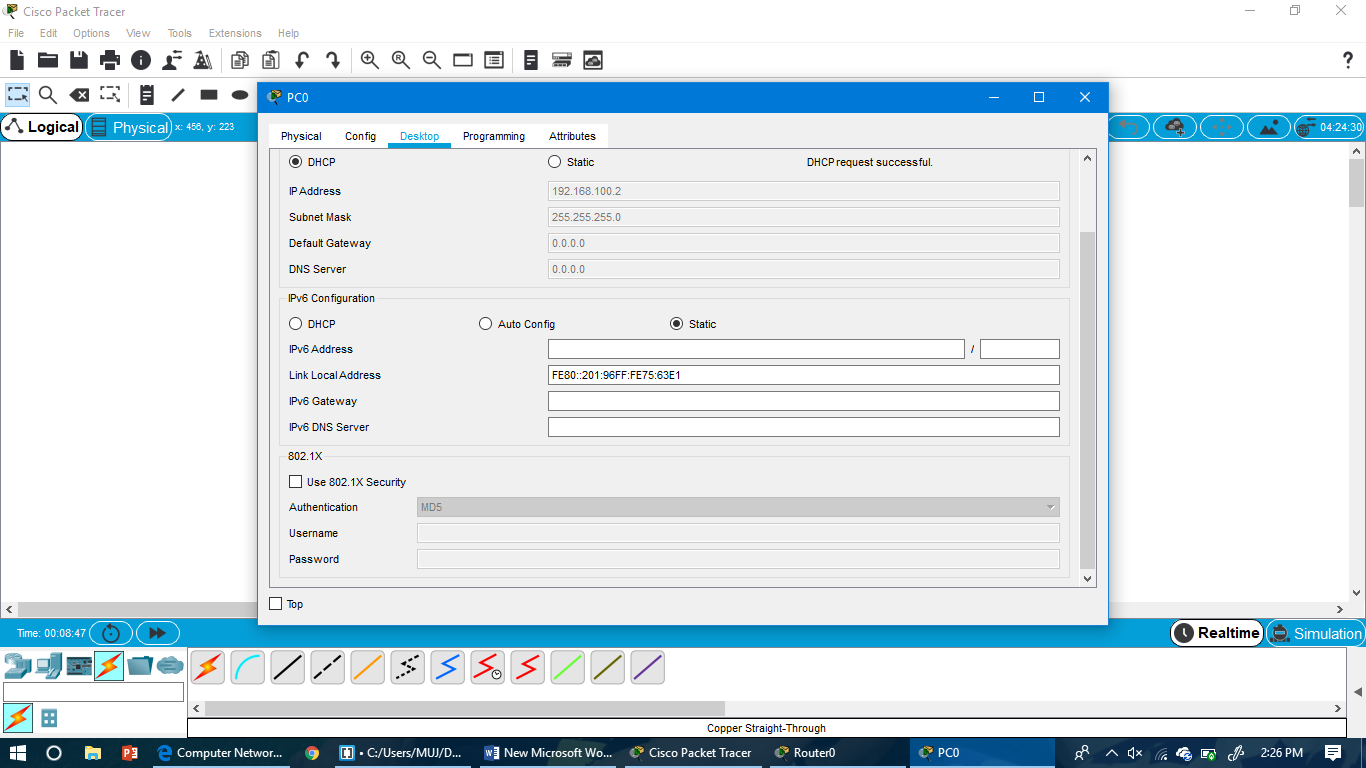The width and height of the screenshot is (1366, 768).
Task: Click the Realtime mode button
Action: [x=1216, y=633]
